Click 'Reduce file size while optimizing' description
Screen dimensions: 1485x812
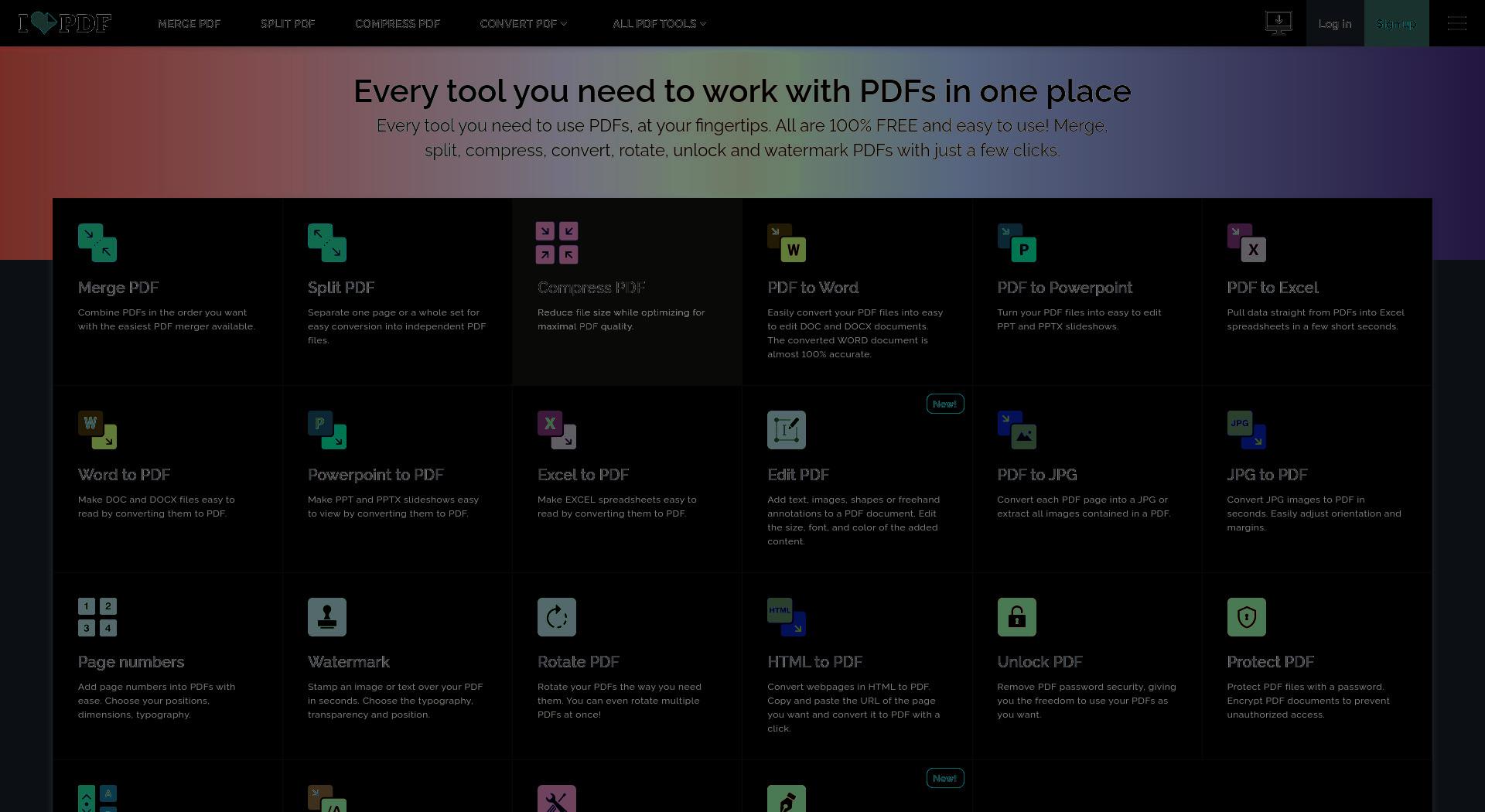pyautogui.click(x=621, y=319)
